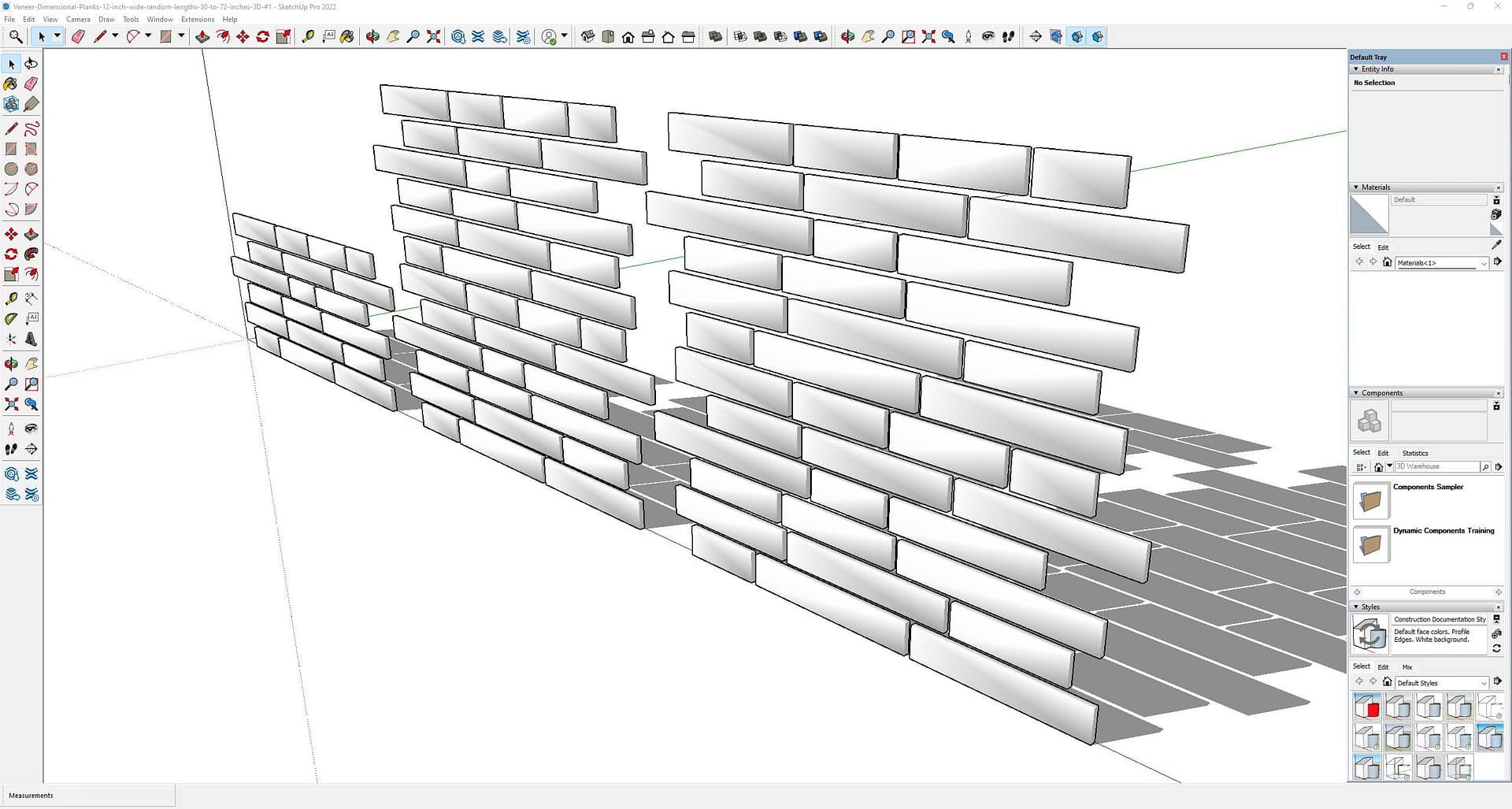
Task: Collapse the Styles panel header
Action: point(1356,607)
